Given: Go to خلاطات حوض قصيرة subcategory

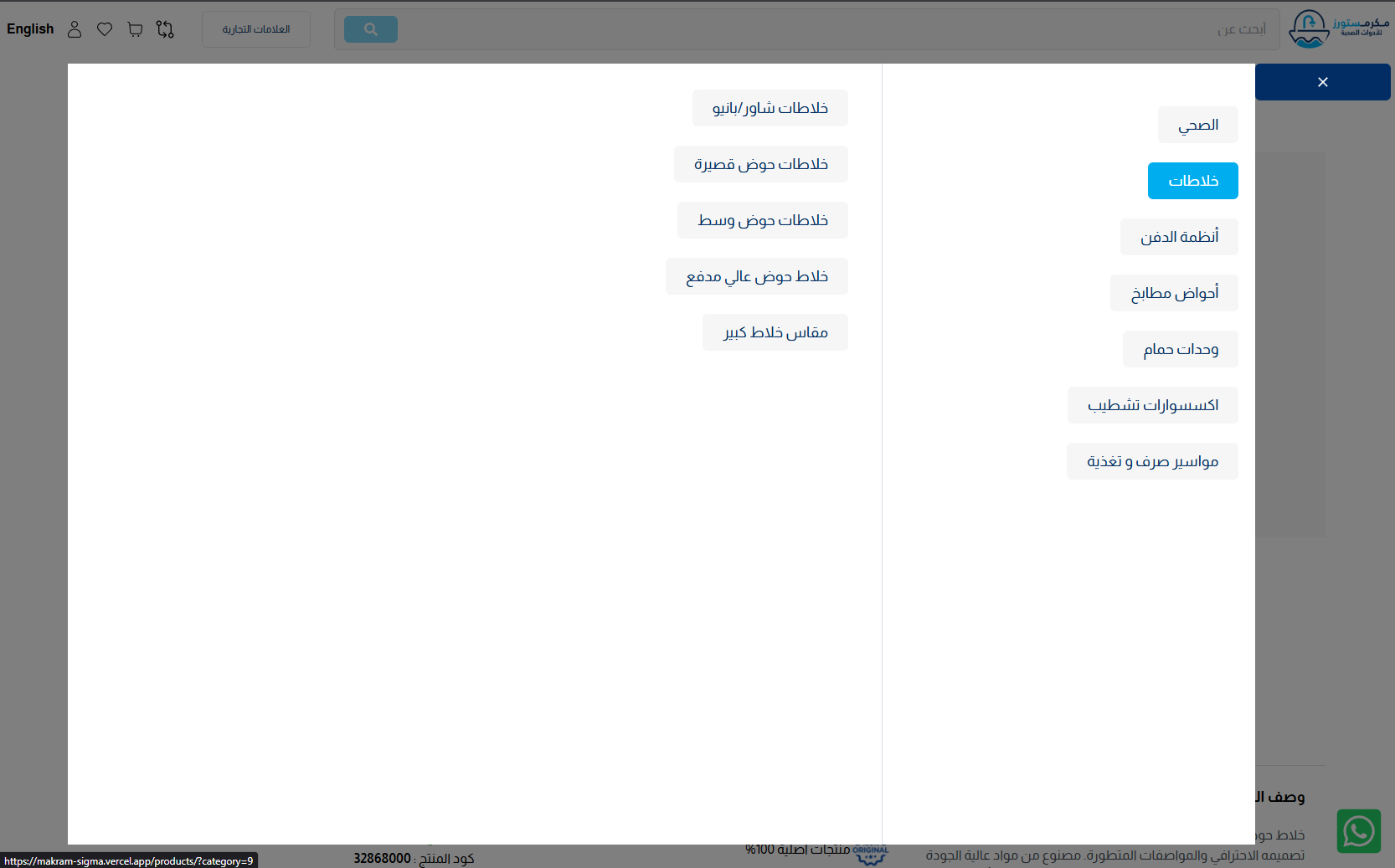Looking at the screenshot, I should 760,164.
